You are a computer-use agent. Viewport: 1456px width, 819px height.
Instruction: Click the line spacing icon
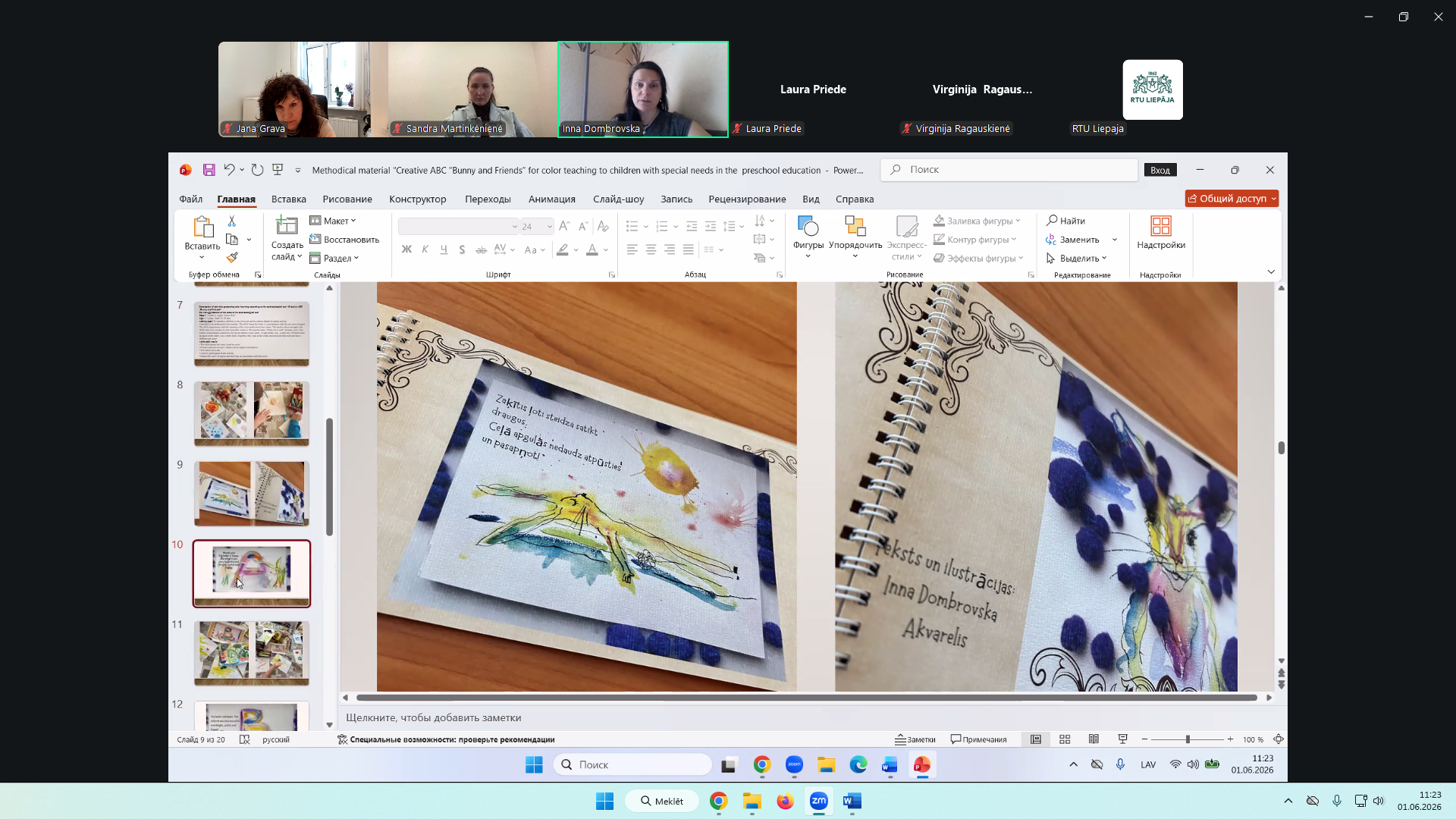pyautogui.click(x=730, y=226)
